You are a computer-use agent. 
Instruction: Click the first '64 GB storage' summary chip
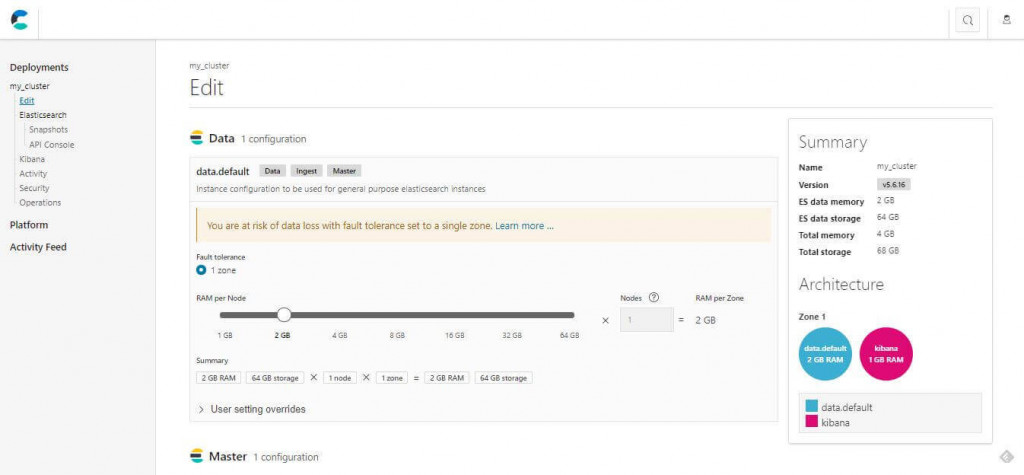275,378
